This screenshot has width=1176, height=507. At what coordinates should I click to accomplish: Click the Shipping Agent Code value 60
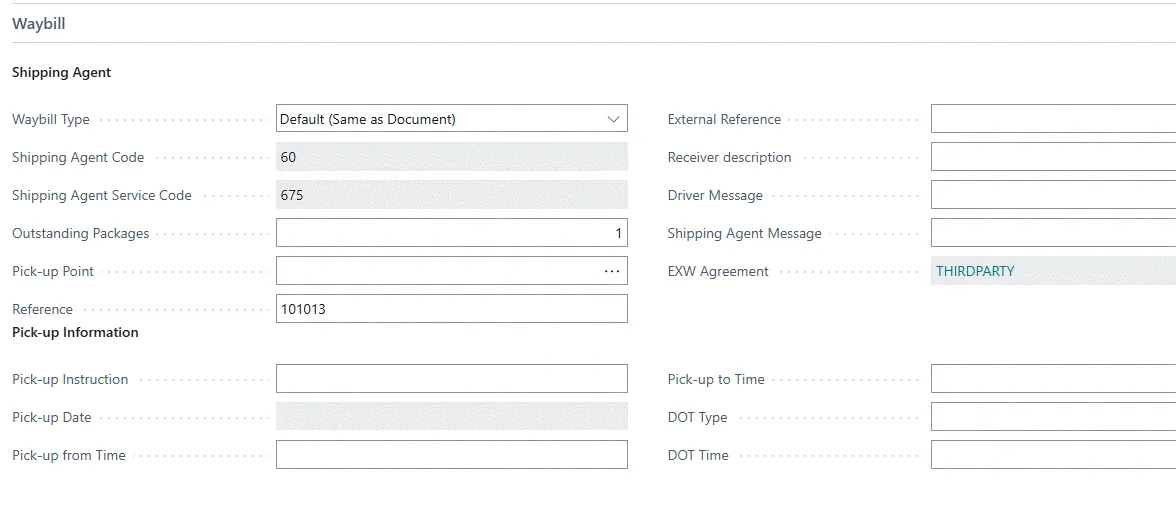pyautogui.click(x=451, y=157)
